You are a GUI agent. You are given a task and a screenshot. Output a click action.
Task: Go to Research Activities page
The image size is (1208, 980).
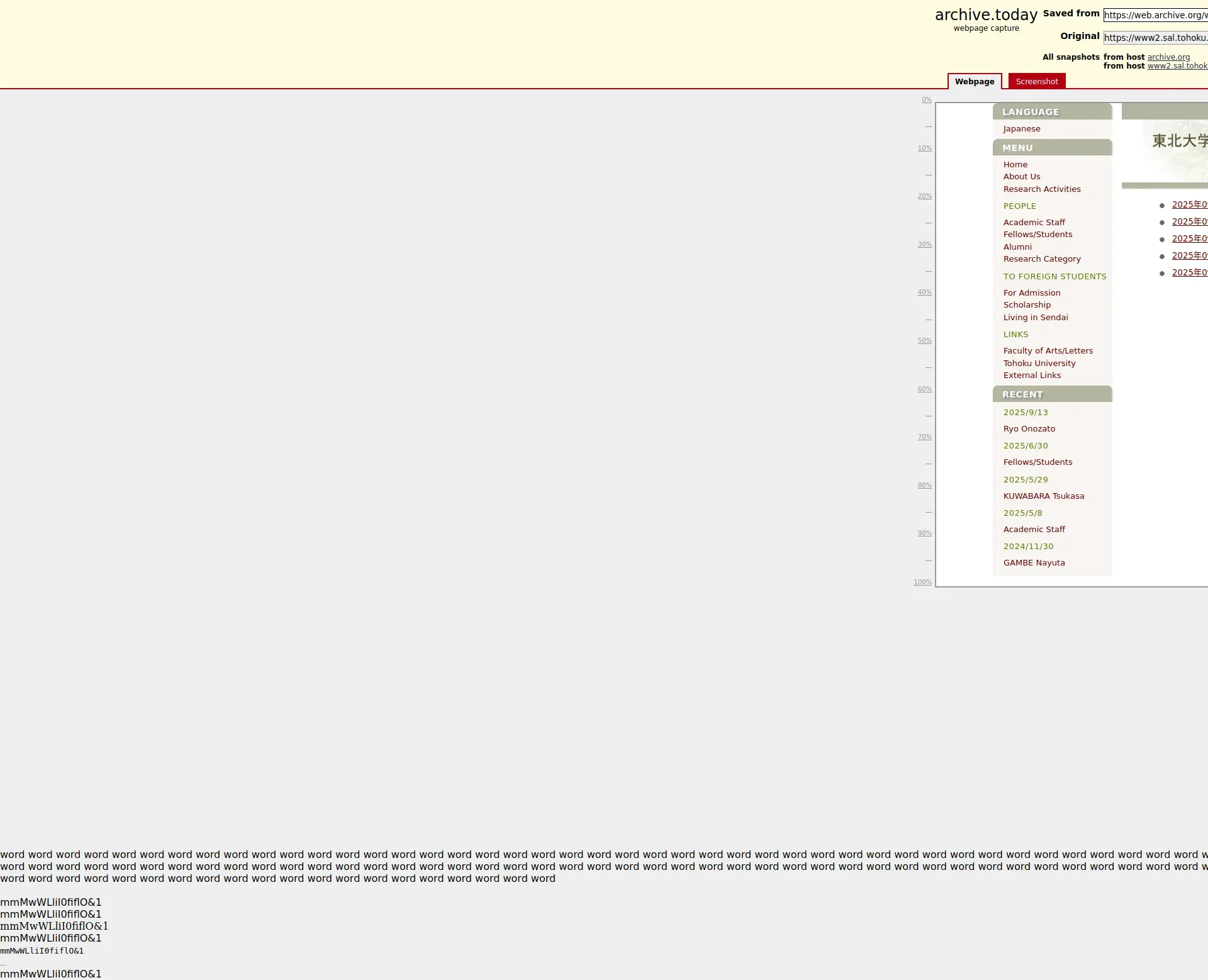(x=1041, y=189)
